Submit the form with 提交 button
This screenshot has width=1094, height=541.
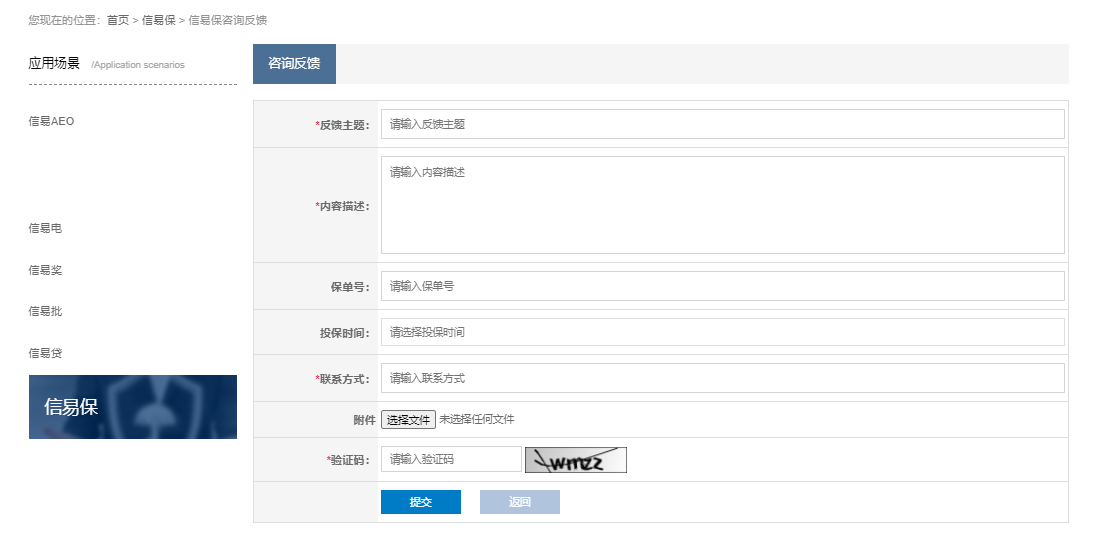pos(421,502)
